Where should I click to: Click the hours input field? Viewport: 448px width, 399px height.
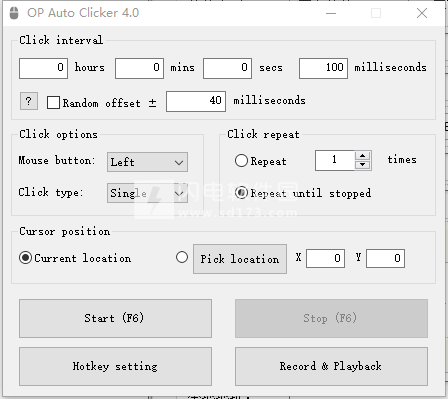pyautogui.click(x=43, y=68)
